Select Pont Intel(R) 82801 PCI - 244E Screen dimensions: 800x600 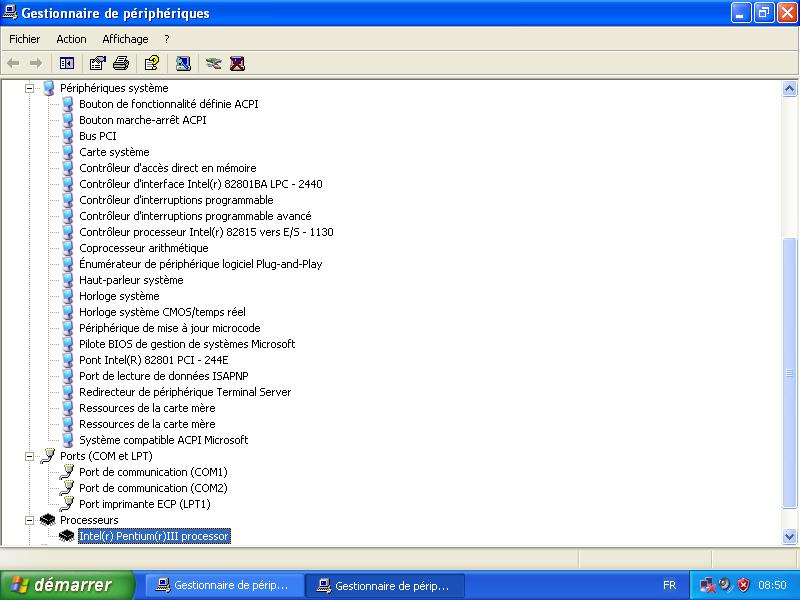click(x=154, y=360)
